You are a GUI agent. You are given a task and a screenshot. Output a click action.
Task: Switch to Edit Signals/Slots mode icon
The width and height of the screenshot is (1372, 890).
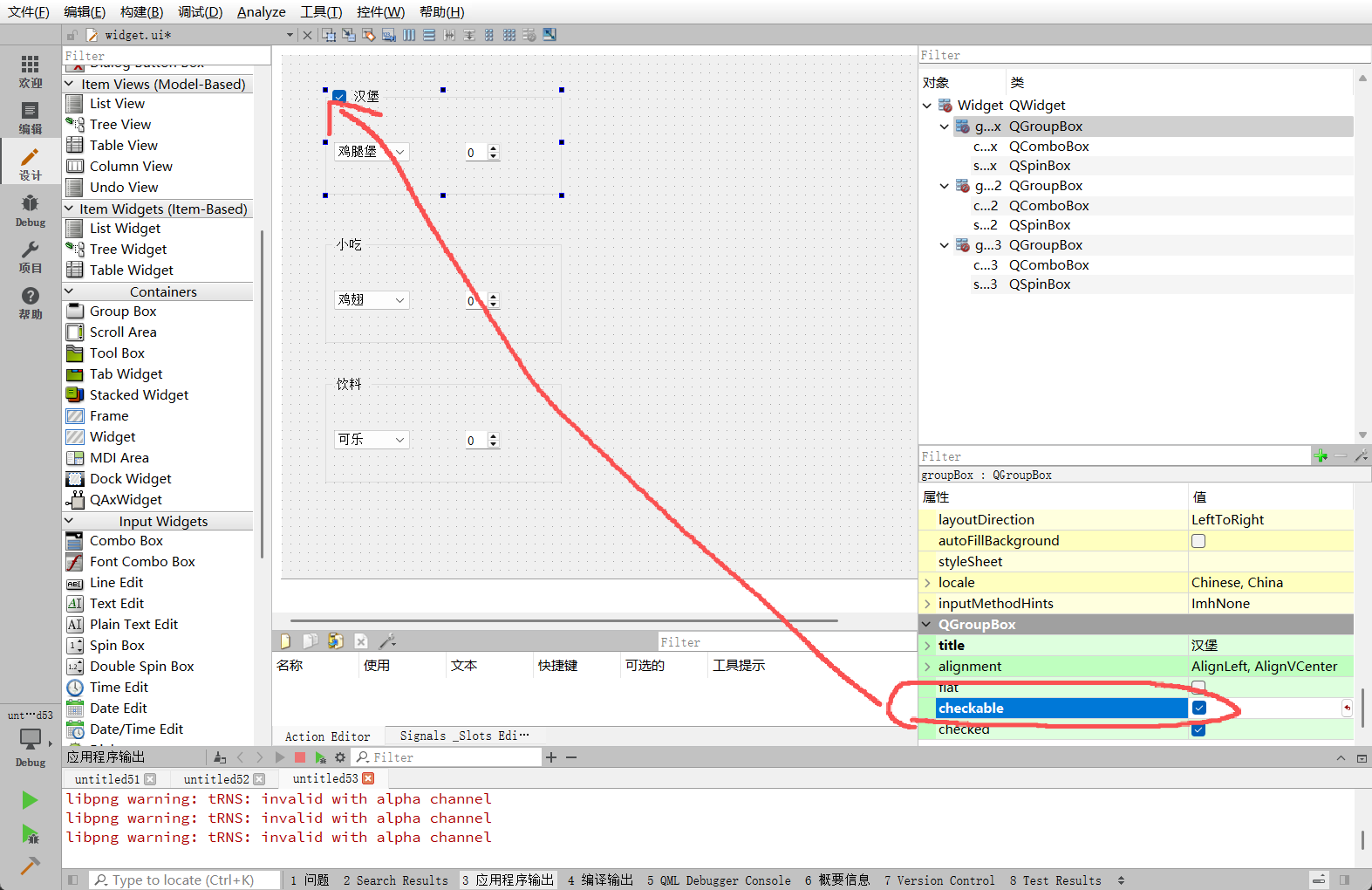click(349, 35)
